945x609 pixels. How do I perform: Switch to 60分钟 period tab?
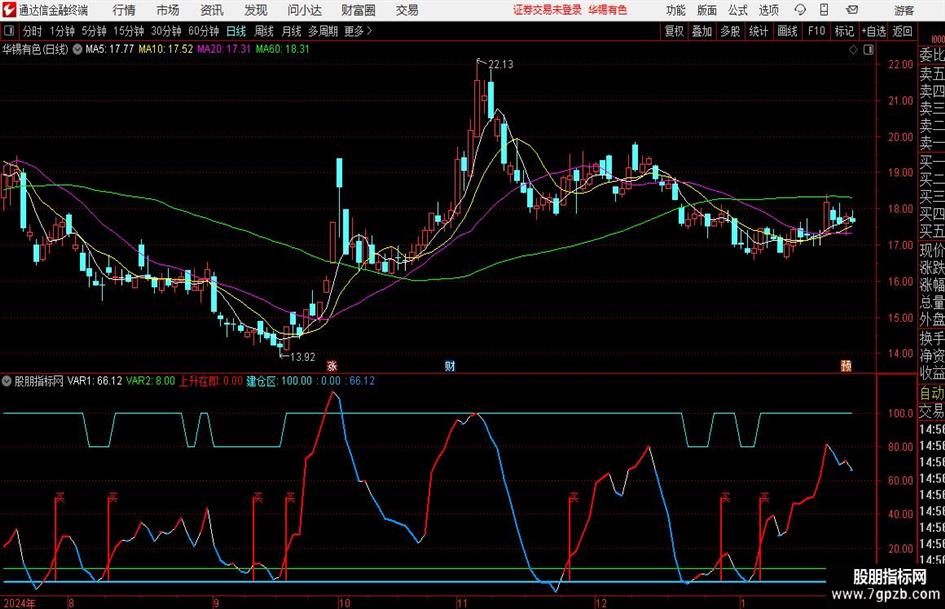(x=204, y=31)
